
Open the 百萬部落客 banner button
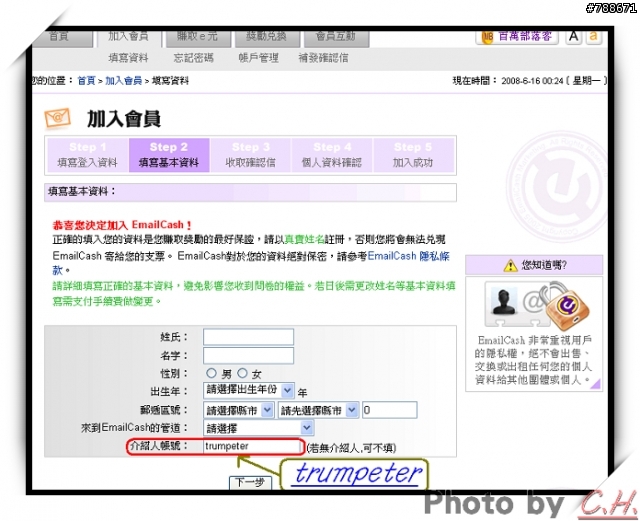[x=517, y=36]
